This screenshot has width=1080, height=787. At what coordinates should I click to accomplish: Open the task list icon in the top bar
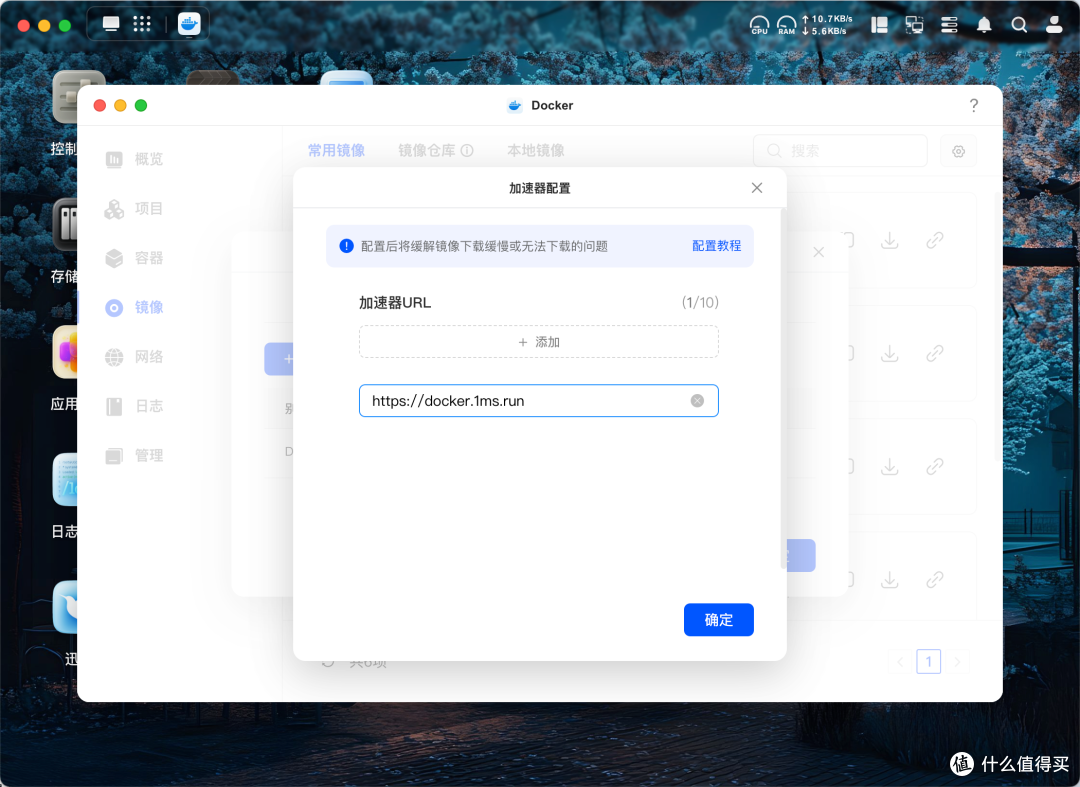[x=949, y=25]
